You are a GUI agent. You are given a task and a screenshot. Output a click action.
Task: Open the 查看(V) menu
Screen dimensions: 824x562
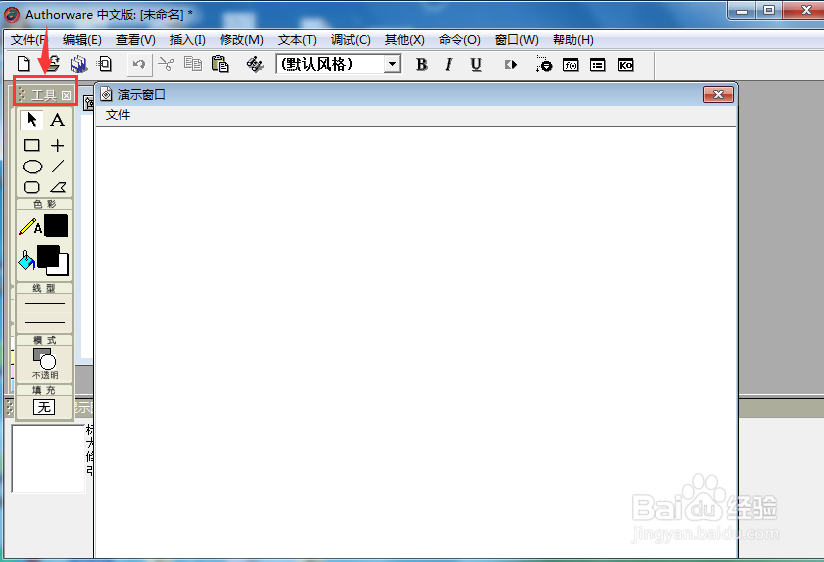coord(136,40)
